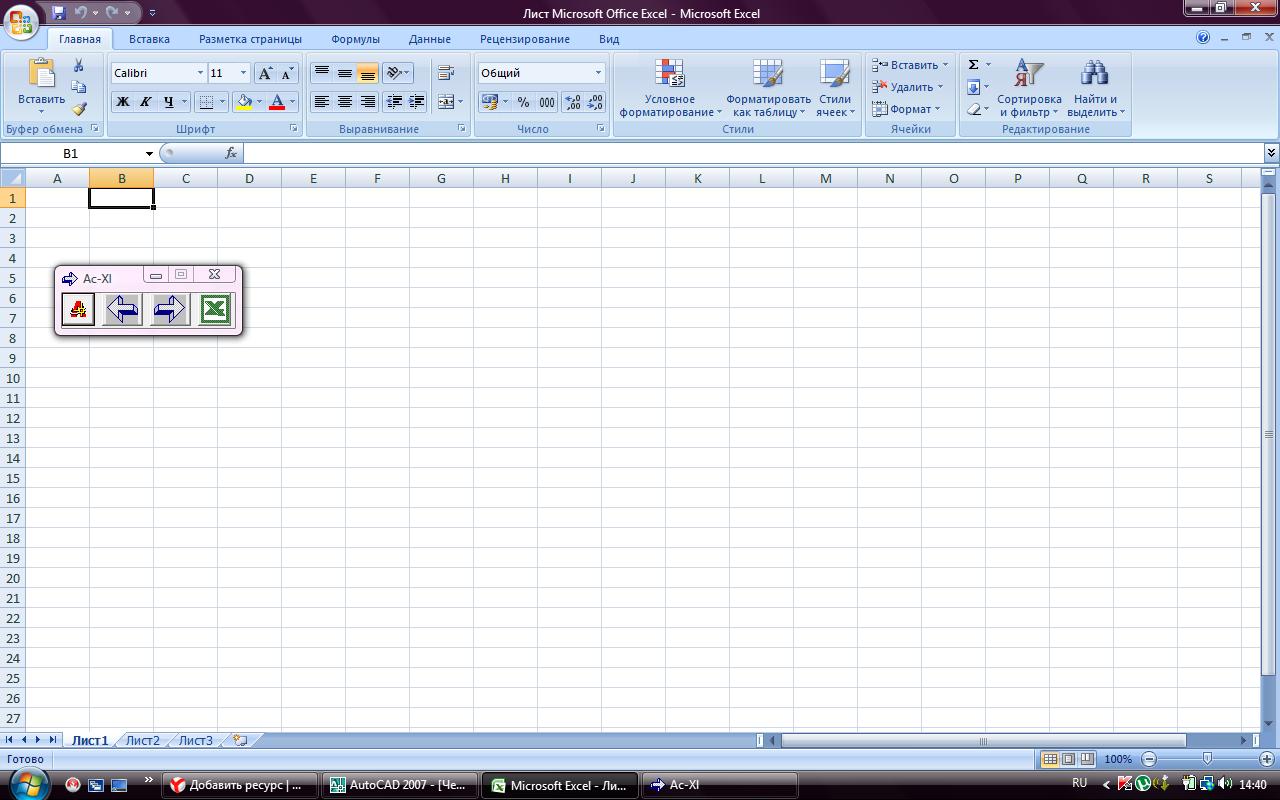Click the Cut scissors icon

[x=79, y=65]
